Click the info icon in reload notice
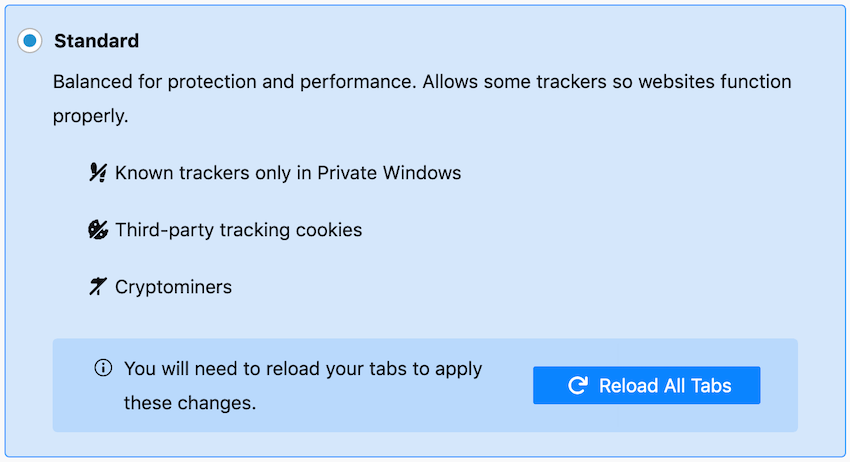The image size is (850, 462). coord(102,368)
